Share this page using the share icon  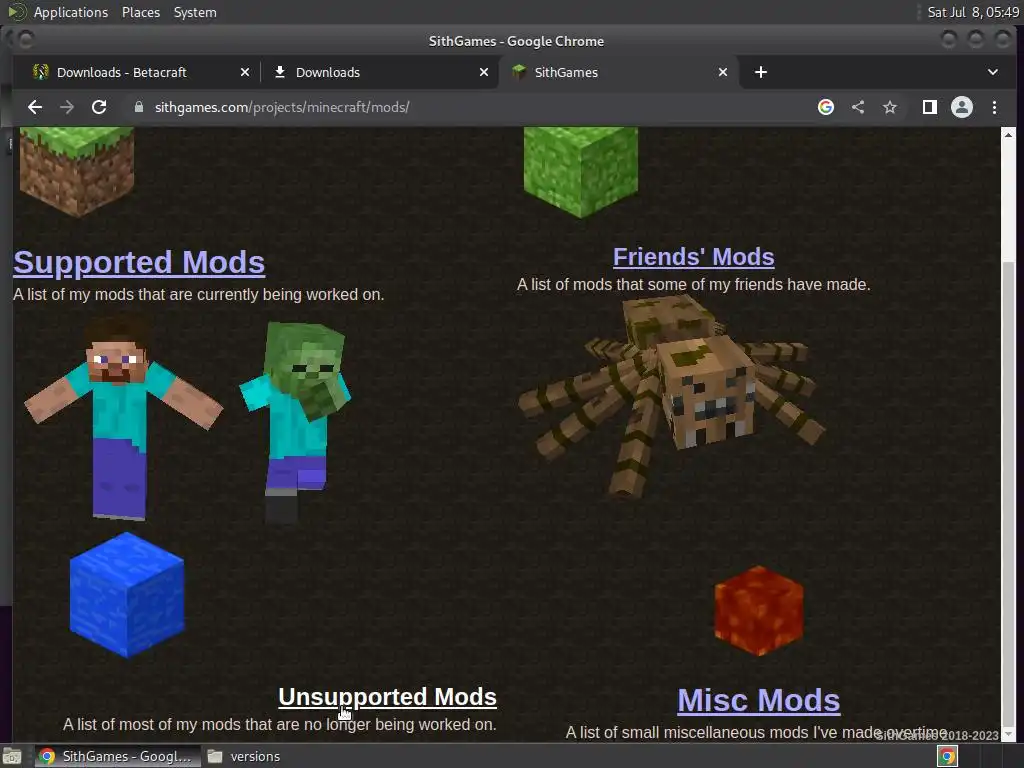click(x=857, y=107)
